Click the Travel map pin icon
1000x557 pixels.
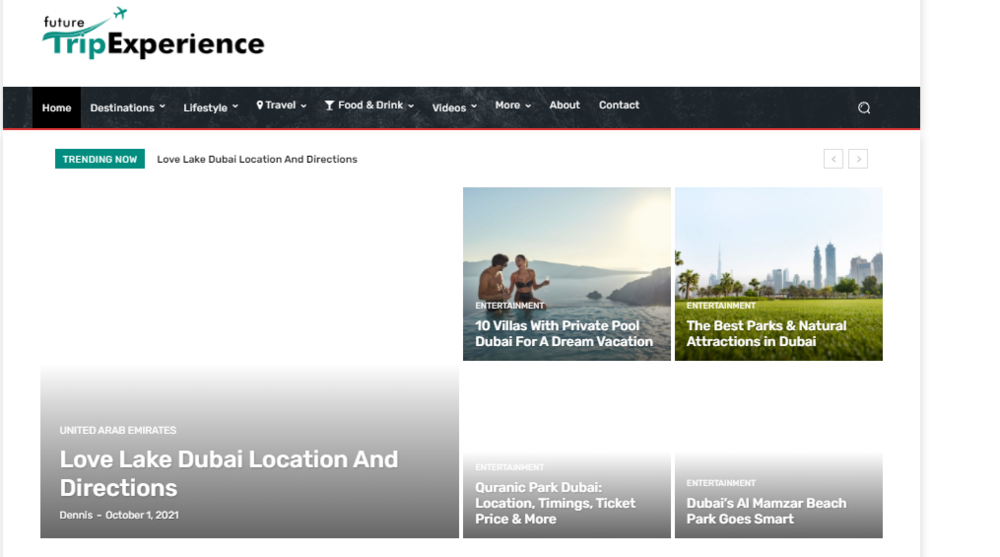[260, 105]
